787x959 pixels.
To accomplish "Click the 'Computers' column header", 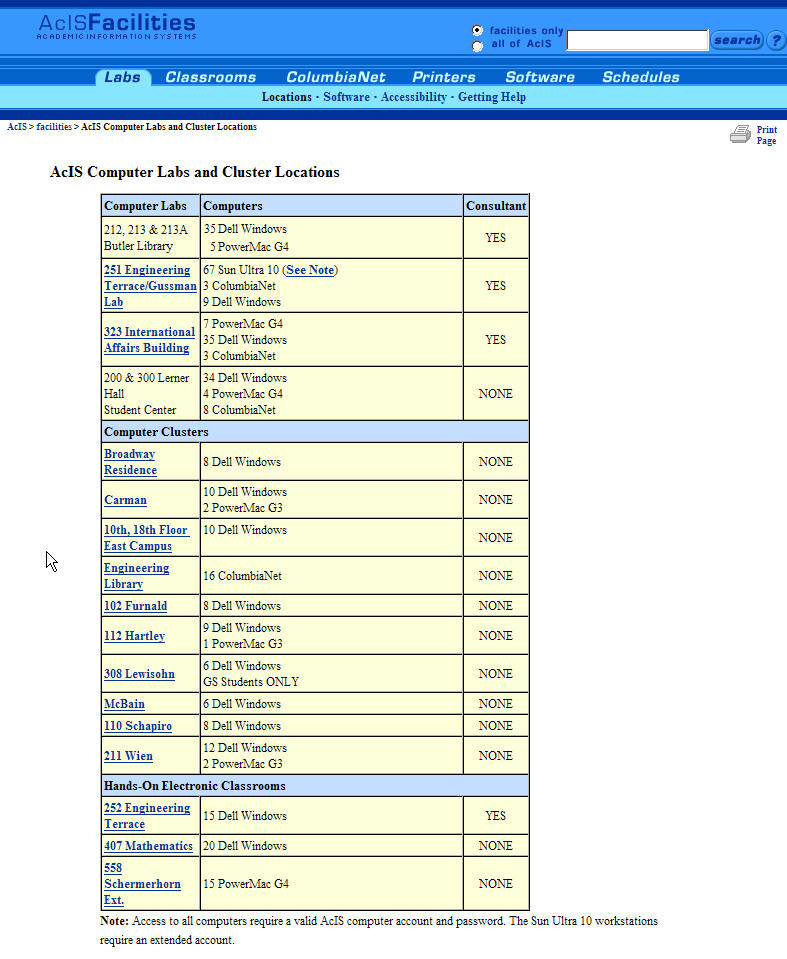I will (331, 206).
